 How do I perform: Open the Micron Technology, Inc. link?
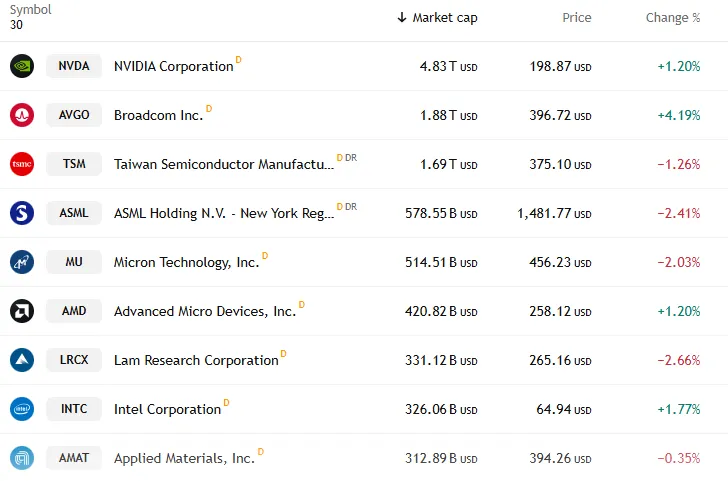coord(186,263)
